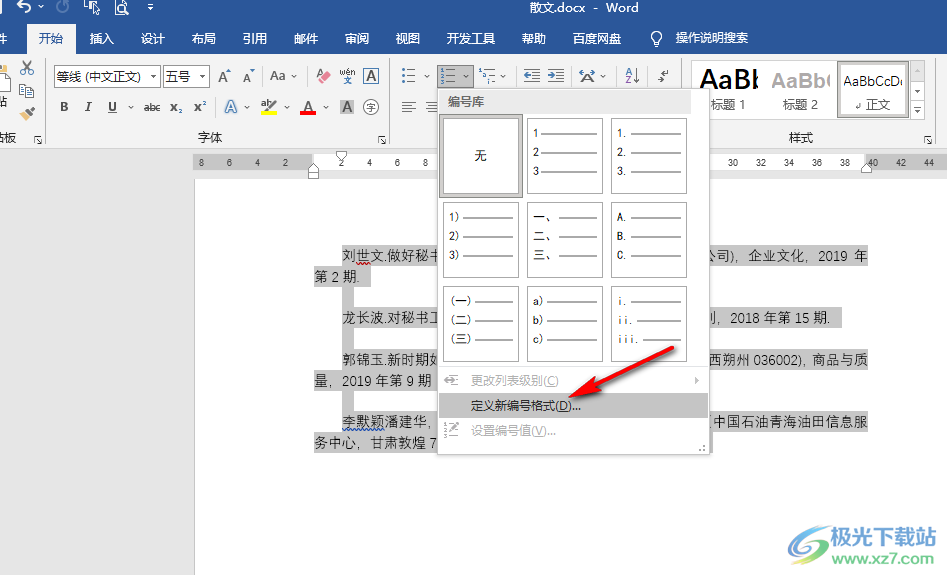947x575 pixels.
Task: Expand text effects A dropdown arrow
Action: tap(247, 108)
